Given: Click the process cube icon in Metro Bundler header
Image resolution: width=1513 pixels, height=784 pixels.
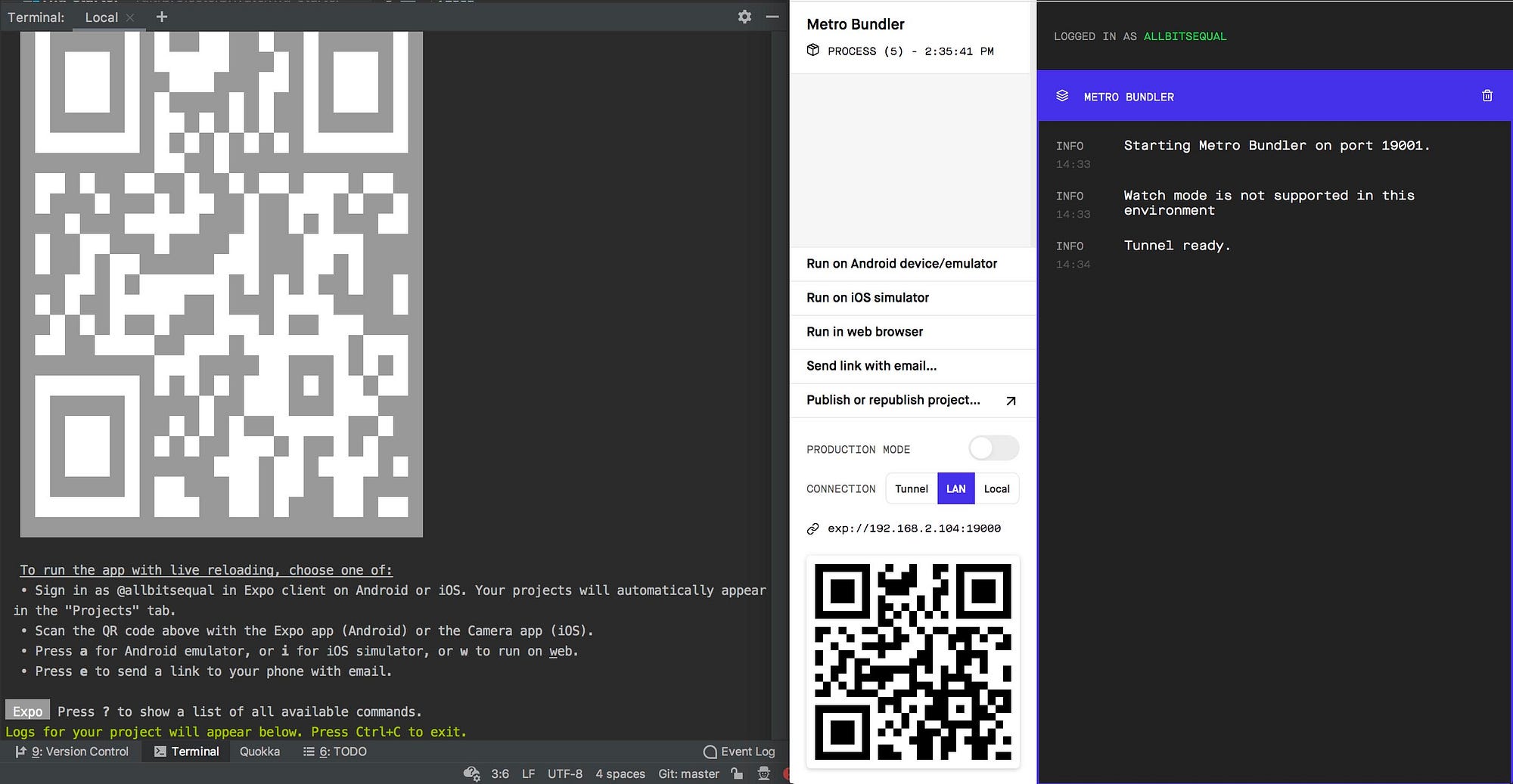Looking at the screenshot, I should [813, 50].
